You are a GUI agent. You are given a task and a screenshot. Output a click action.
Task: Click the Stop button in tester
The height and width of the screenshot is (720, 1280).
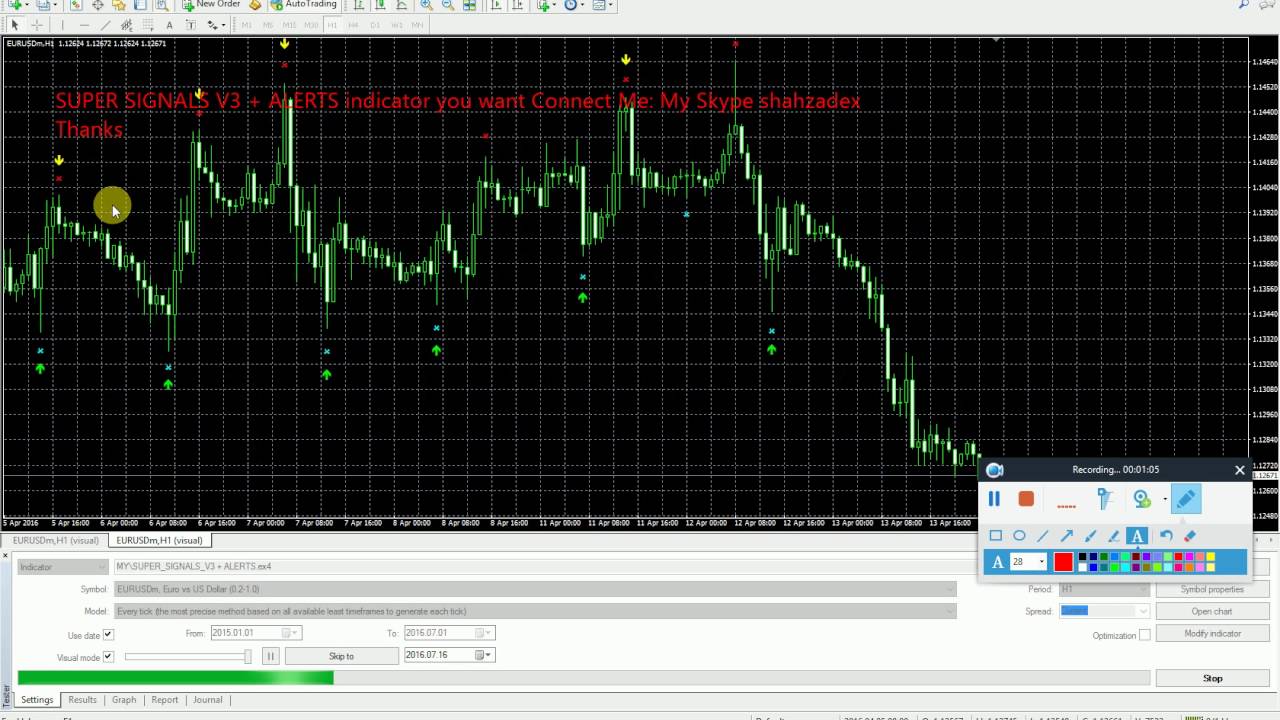click(1212, 678)
